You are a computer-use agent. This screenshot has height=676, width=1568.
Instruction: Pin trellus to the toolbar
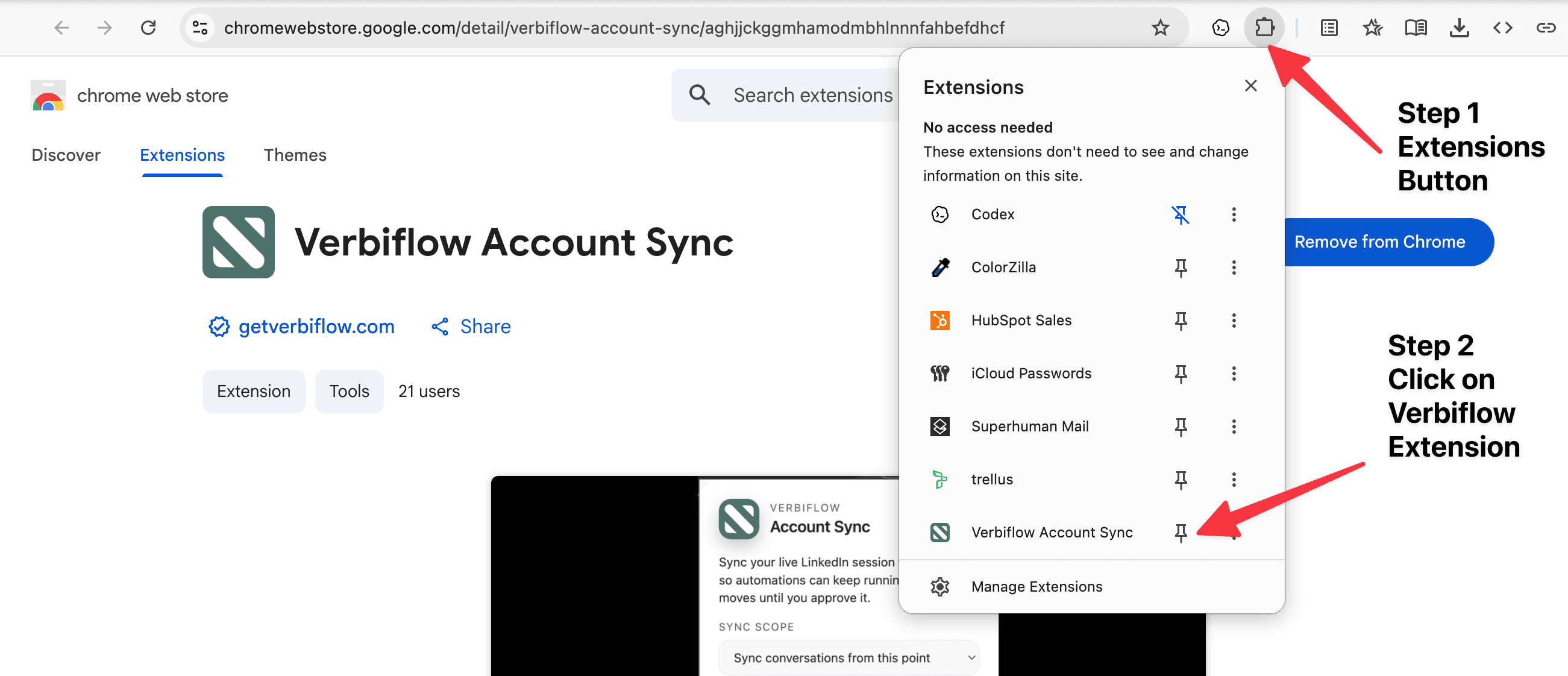coord(1181,479)
